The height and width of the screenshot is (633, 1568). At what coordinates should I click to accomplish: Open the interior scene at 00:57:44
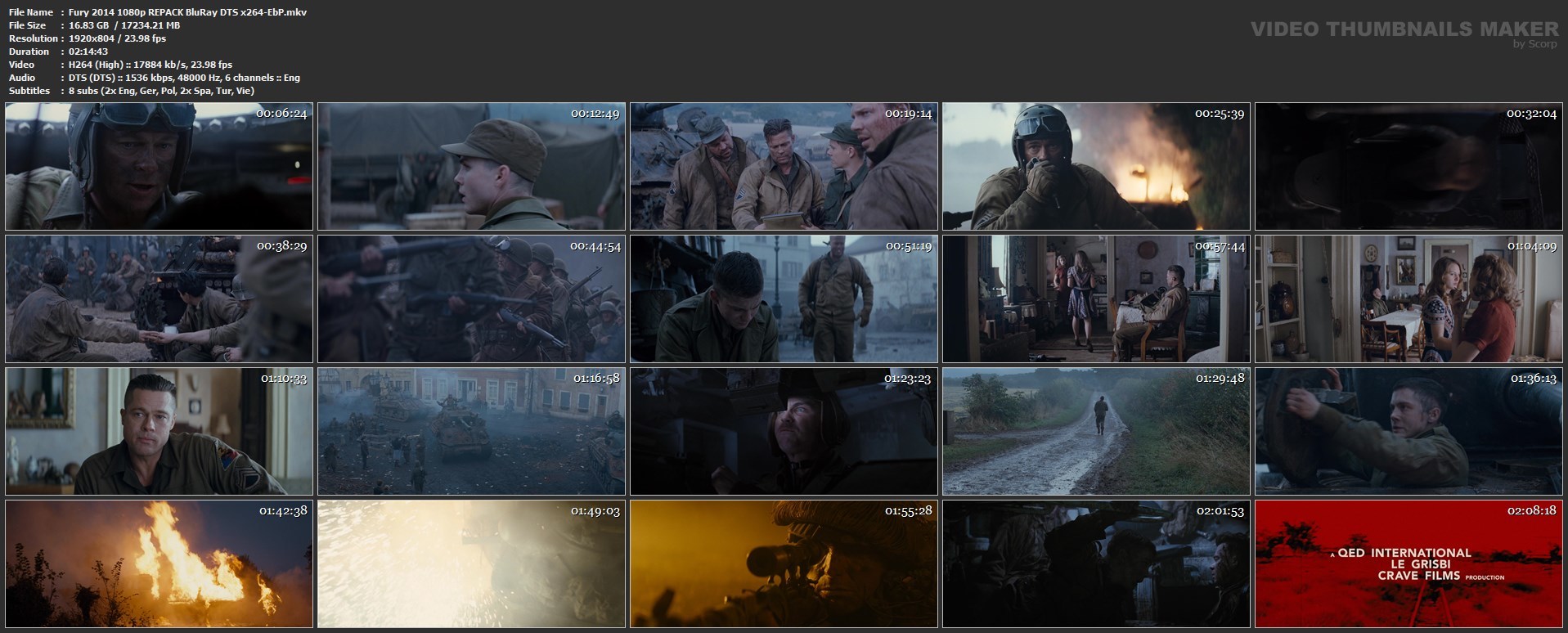(1096, 299)
